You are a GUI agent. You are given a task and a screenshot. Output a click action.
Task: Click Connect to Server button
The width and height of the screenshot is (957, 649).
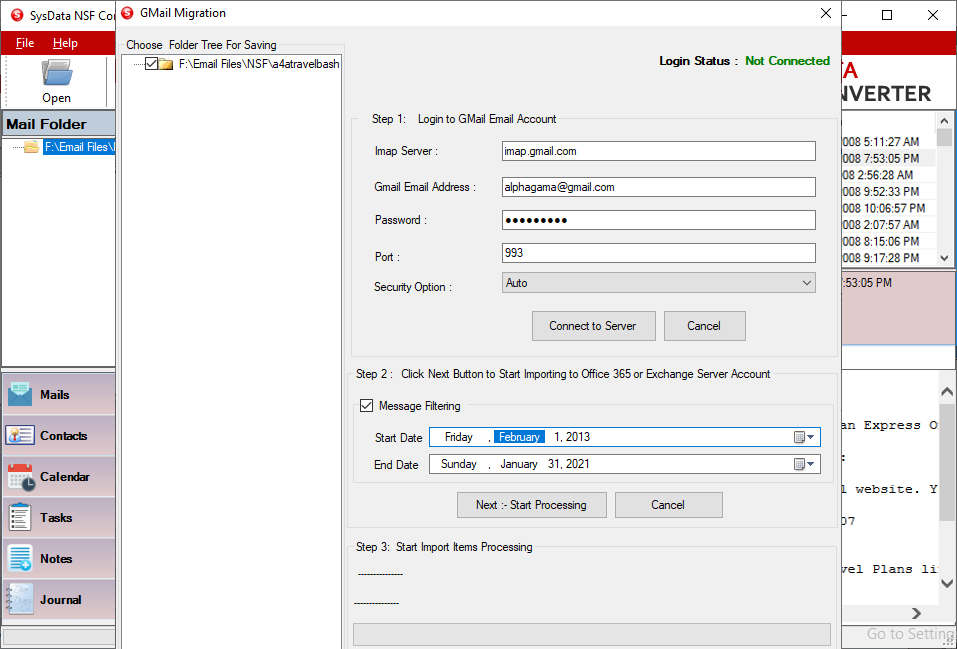(593, 326)
